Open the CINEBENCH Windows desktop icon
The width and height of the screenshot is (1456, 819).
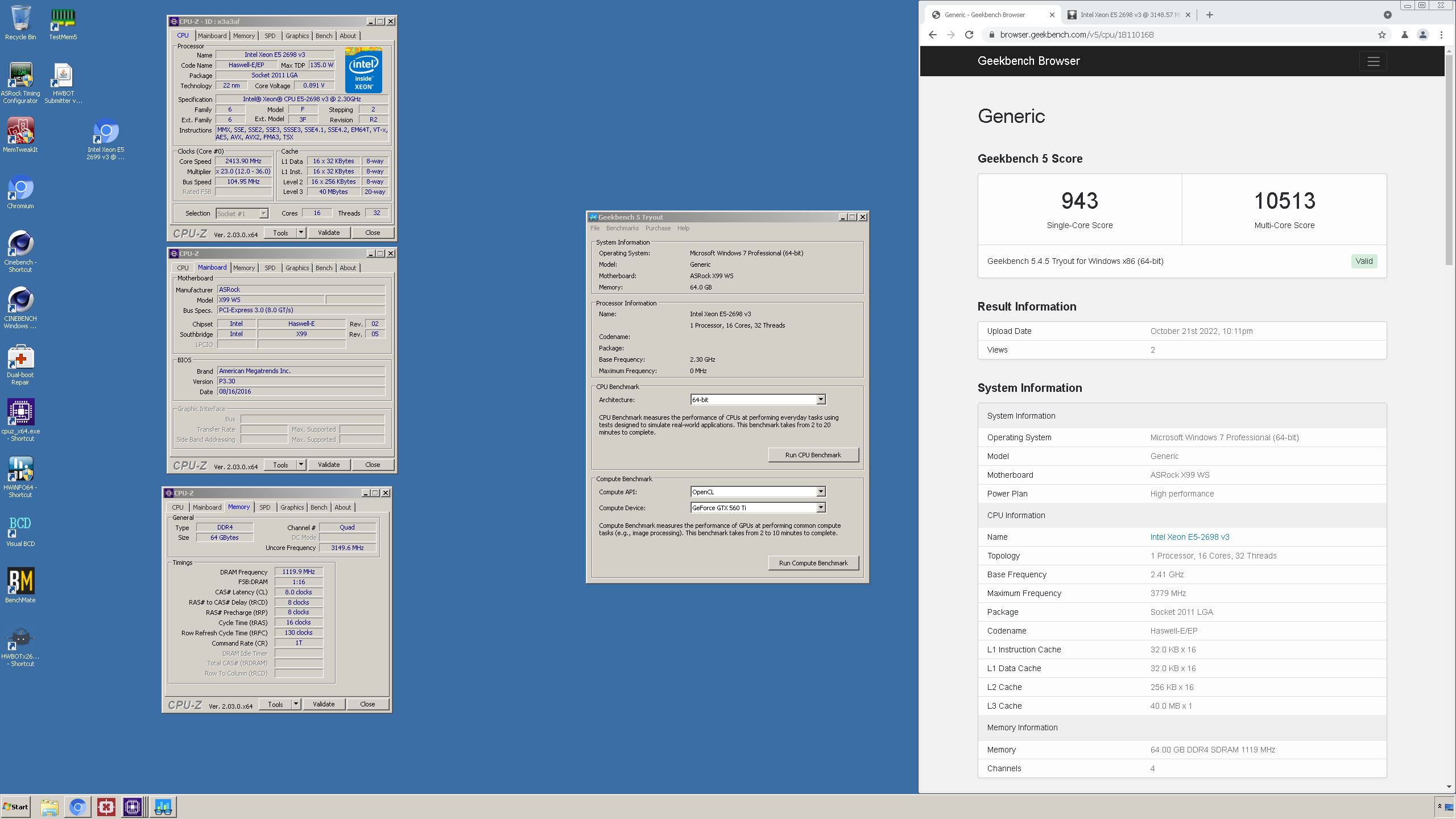tap(20, 308)
